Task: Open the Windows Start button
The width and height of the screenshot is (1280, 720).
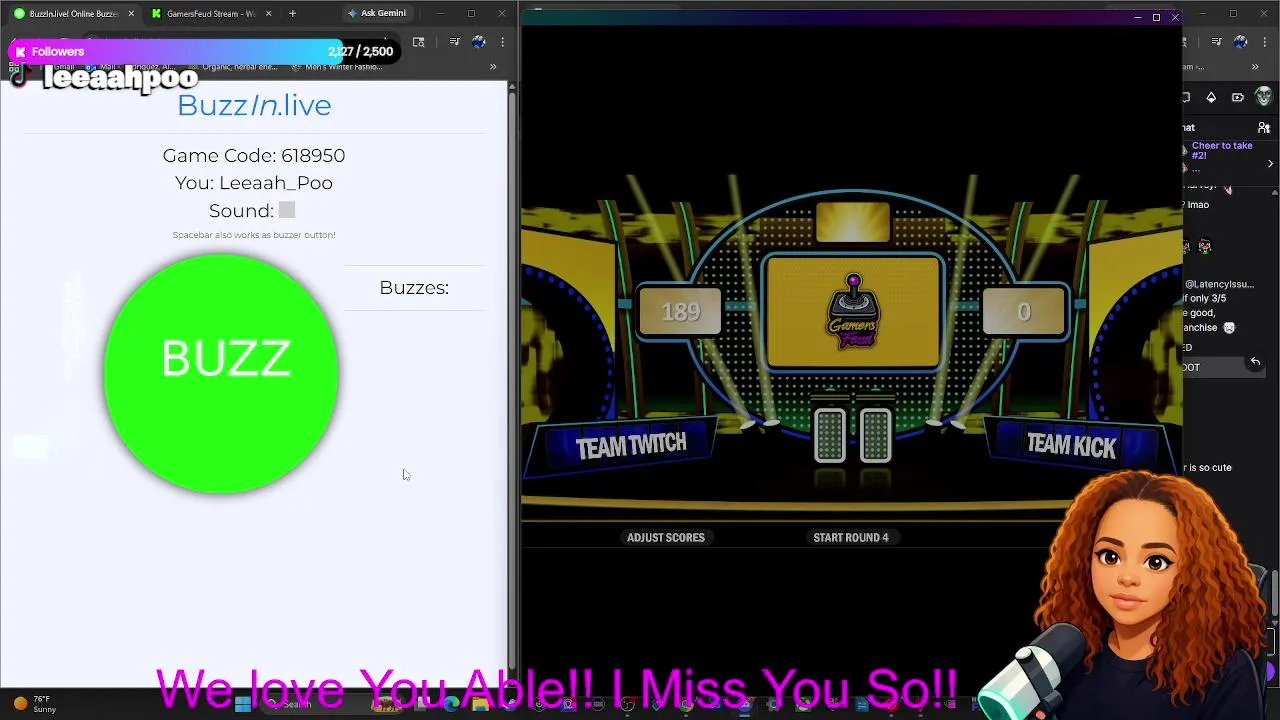Action: pyautogui.click(x=242, y=704)
